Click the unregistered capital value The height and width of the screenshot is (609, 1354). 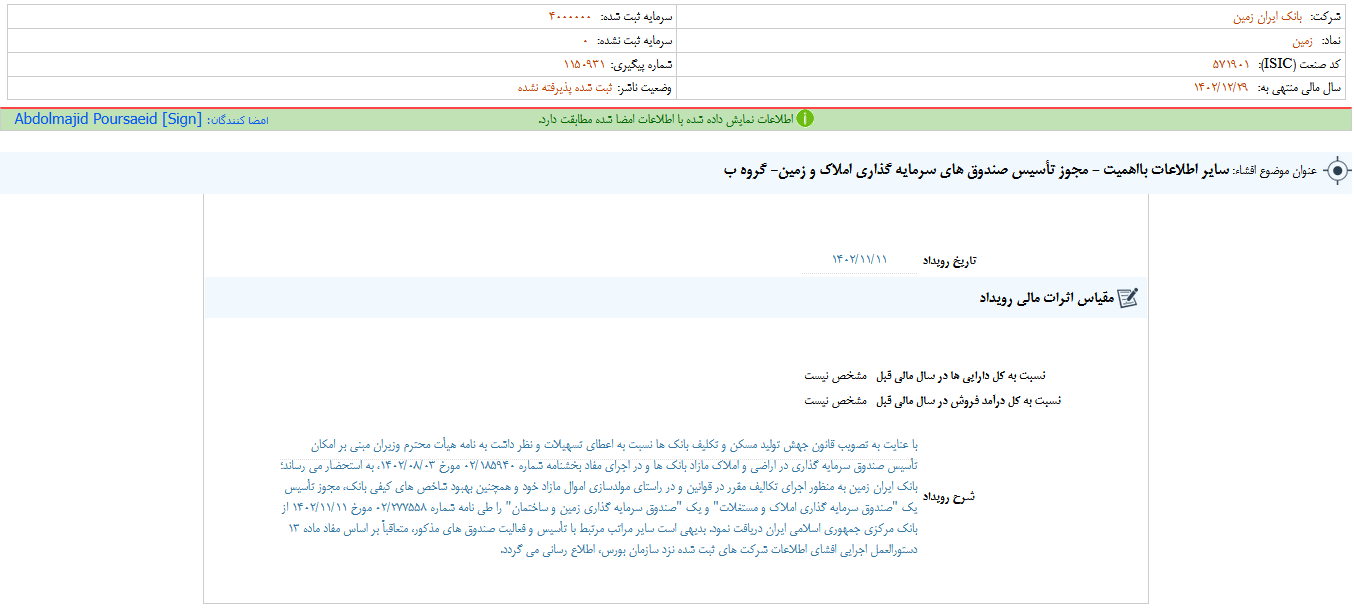coord(586,41)
